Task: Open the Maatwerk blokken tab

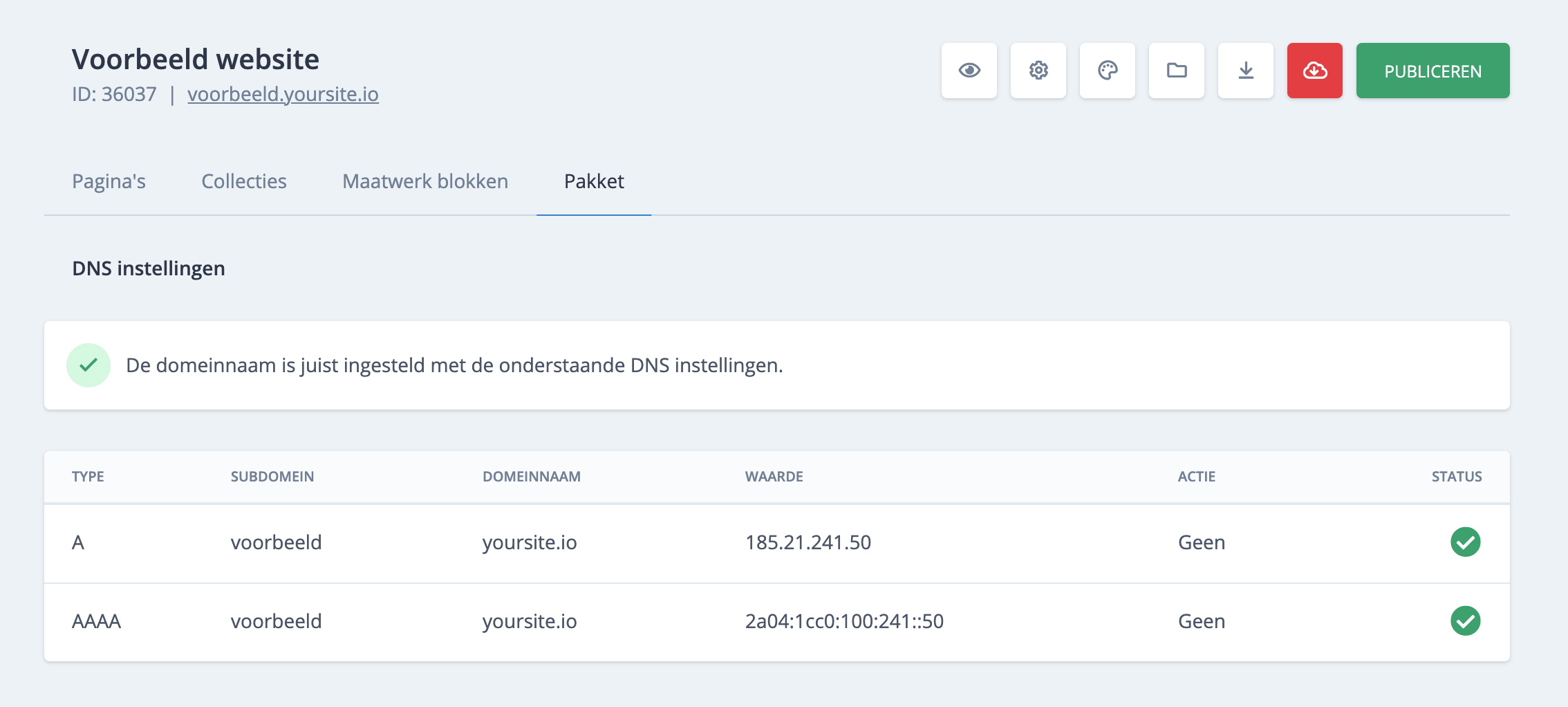Action: tap(425, 181)
